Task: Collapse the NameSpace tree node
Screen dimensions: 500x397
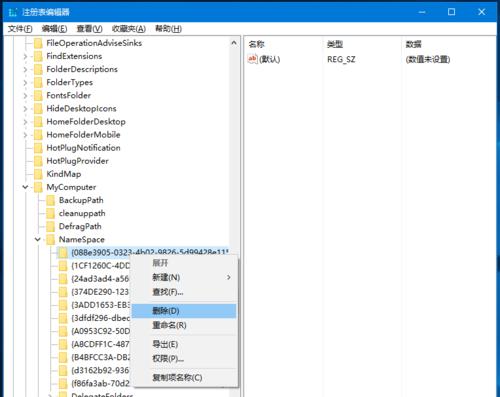Action: click(x=38, y=239)
